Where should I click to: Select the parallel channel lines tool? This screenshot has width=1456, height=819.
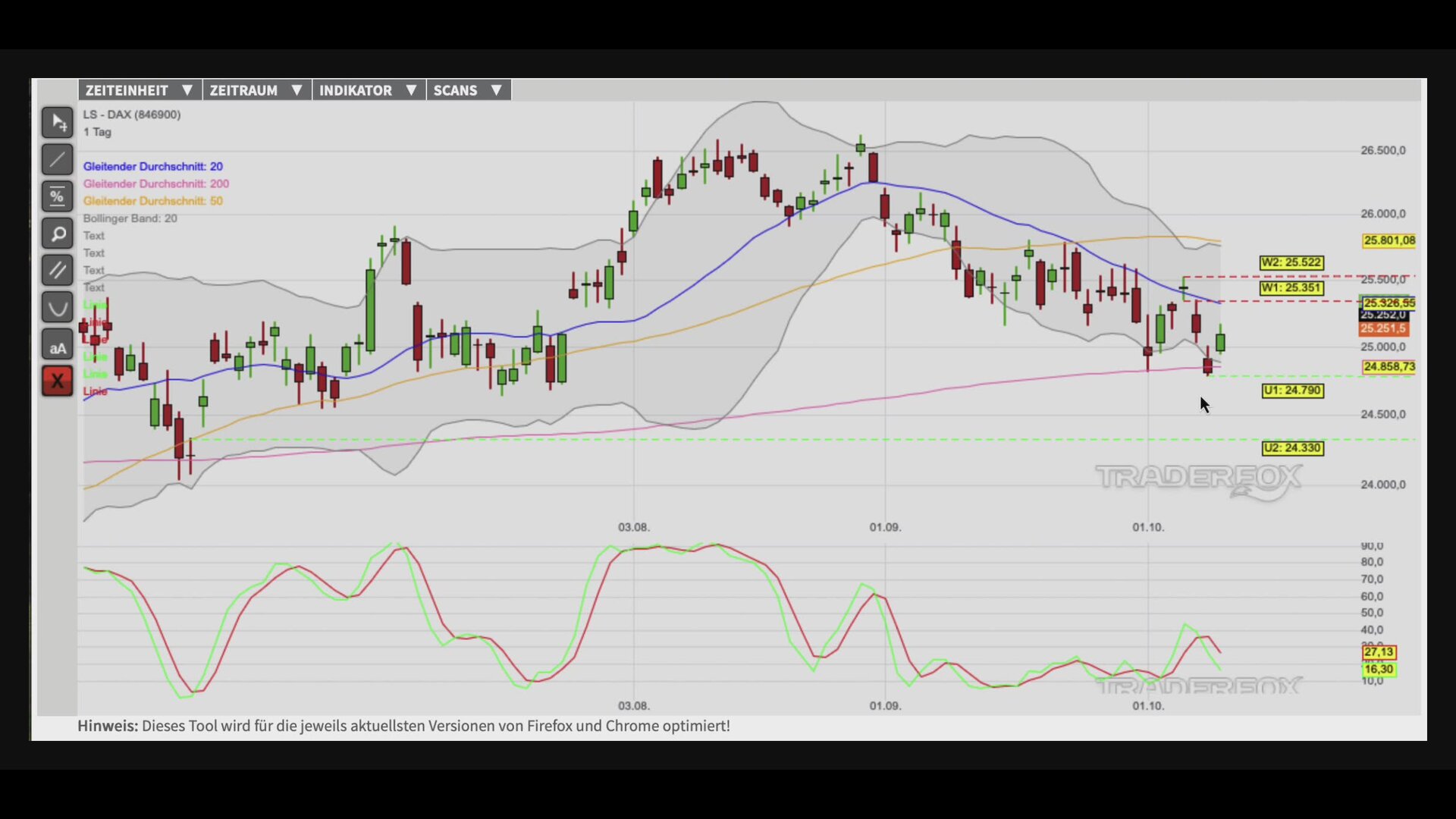click(x=57, y=270)
